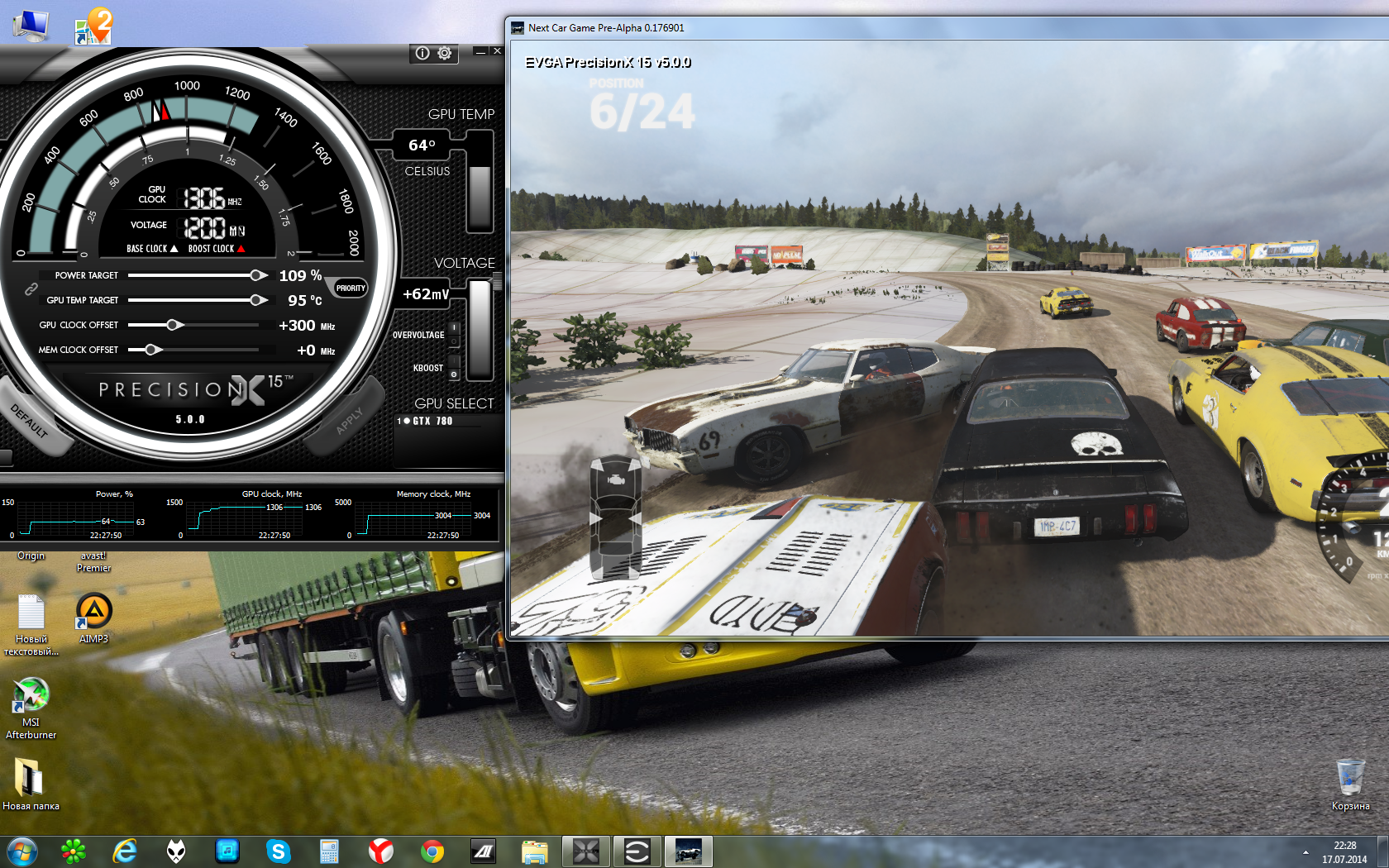The image size is (1389, 868).
Task: Click the avast! Premier desktop label
Action: click(93, 562)
